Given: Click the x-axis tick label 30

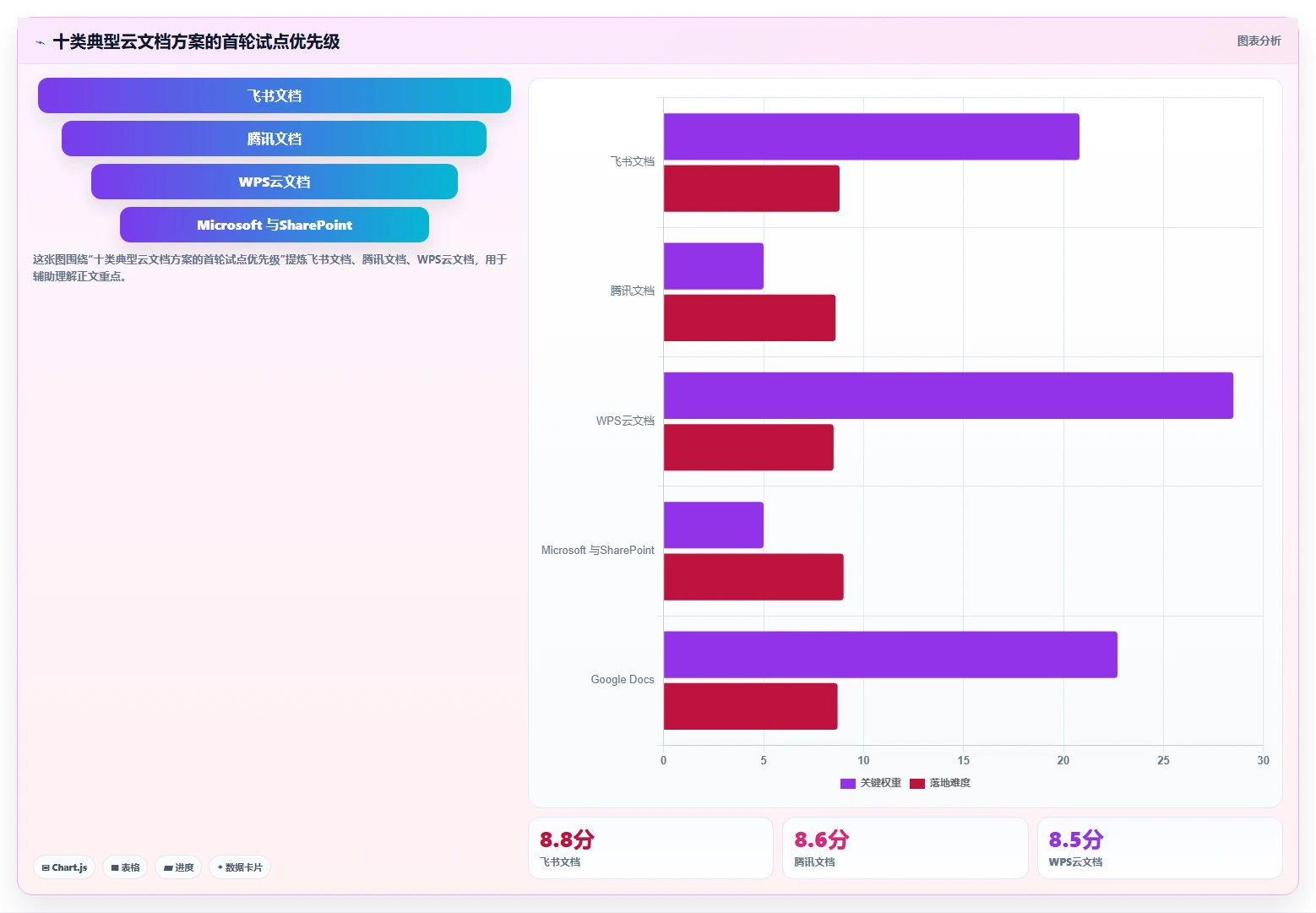Looking at the screenshot, I should click(x=1263, y=760).
